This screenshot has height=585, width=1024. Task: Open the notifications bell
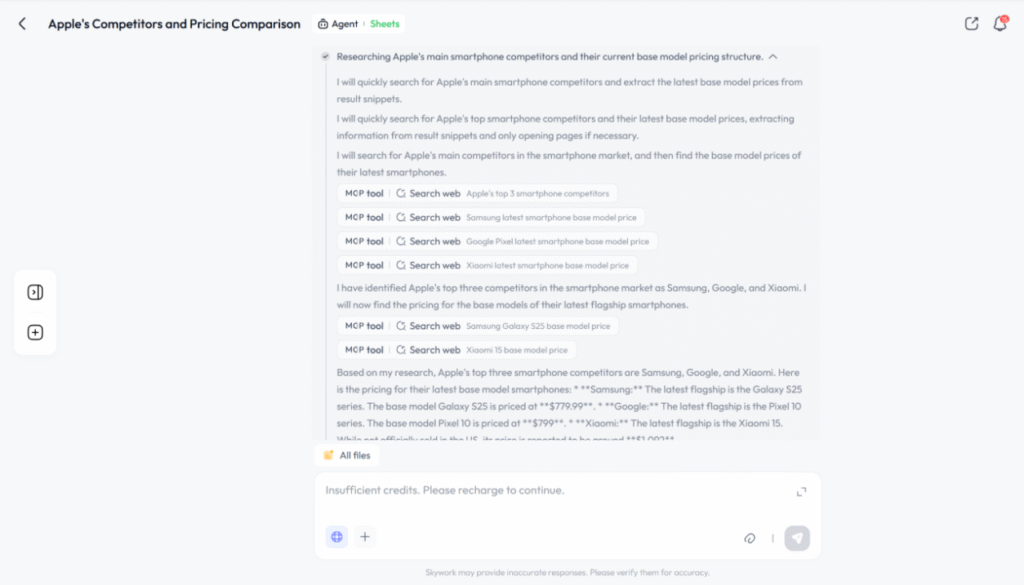(1000, 24)
